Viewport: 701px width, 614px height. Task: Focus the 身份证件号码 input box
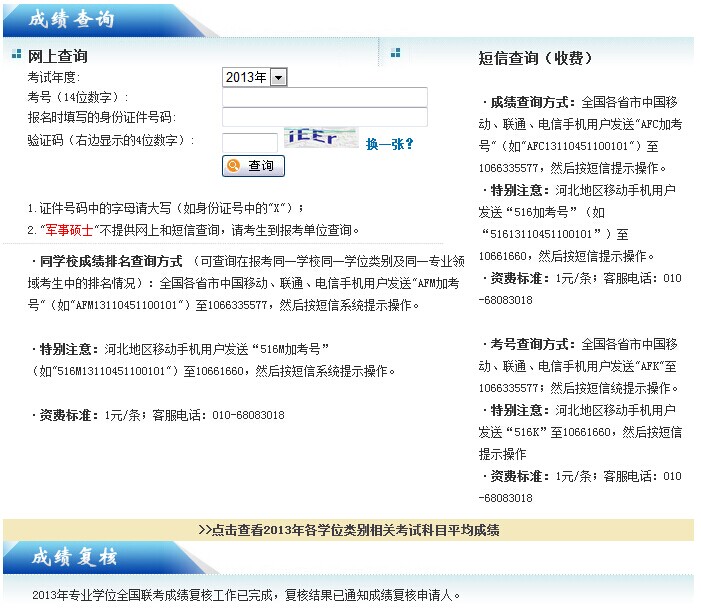pyautogui.click(x=324, y=117)
